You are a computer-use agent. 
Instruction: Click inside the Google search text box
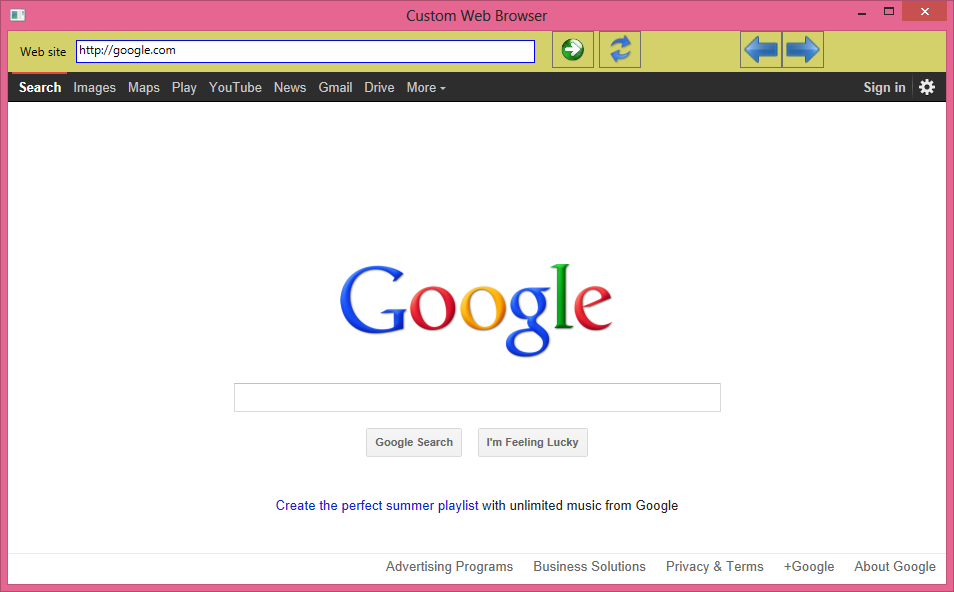[x=477, y=397]
